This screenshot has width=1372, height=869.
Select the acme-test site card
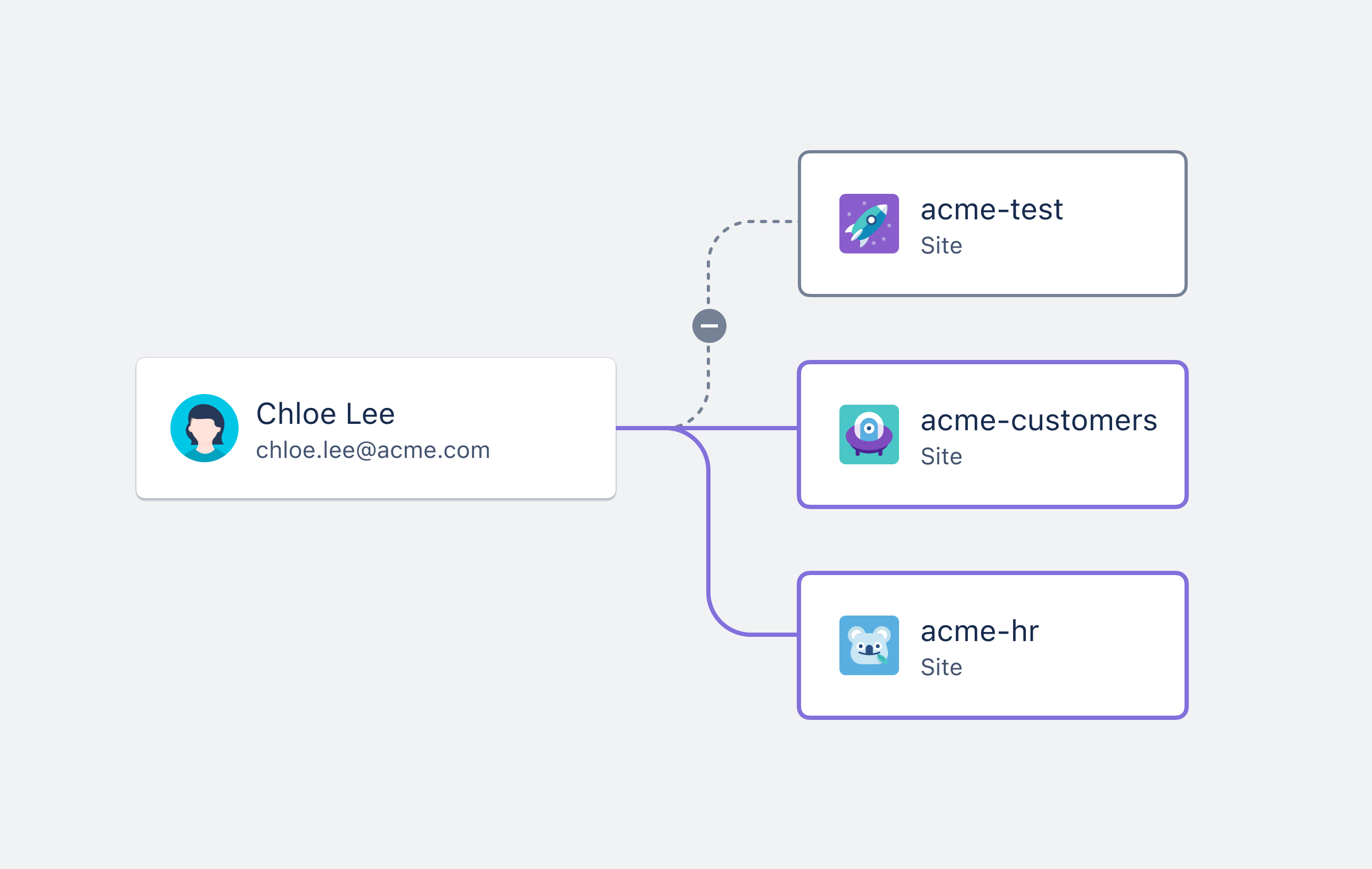(x=993, y=224)
